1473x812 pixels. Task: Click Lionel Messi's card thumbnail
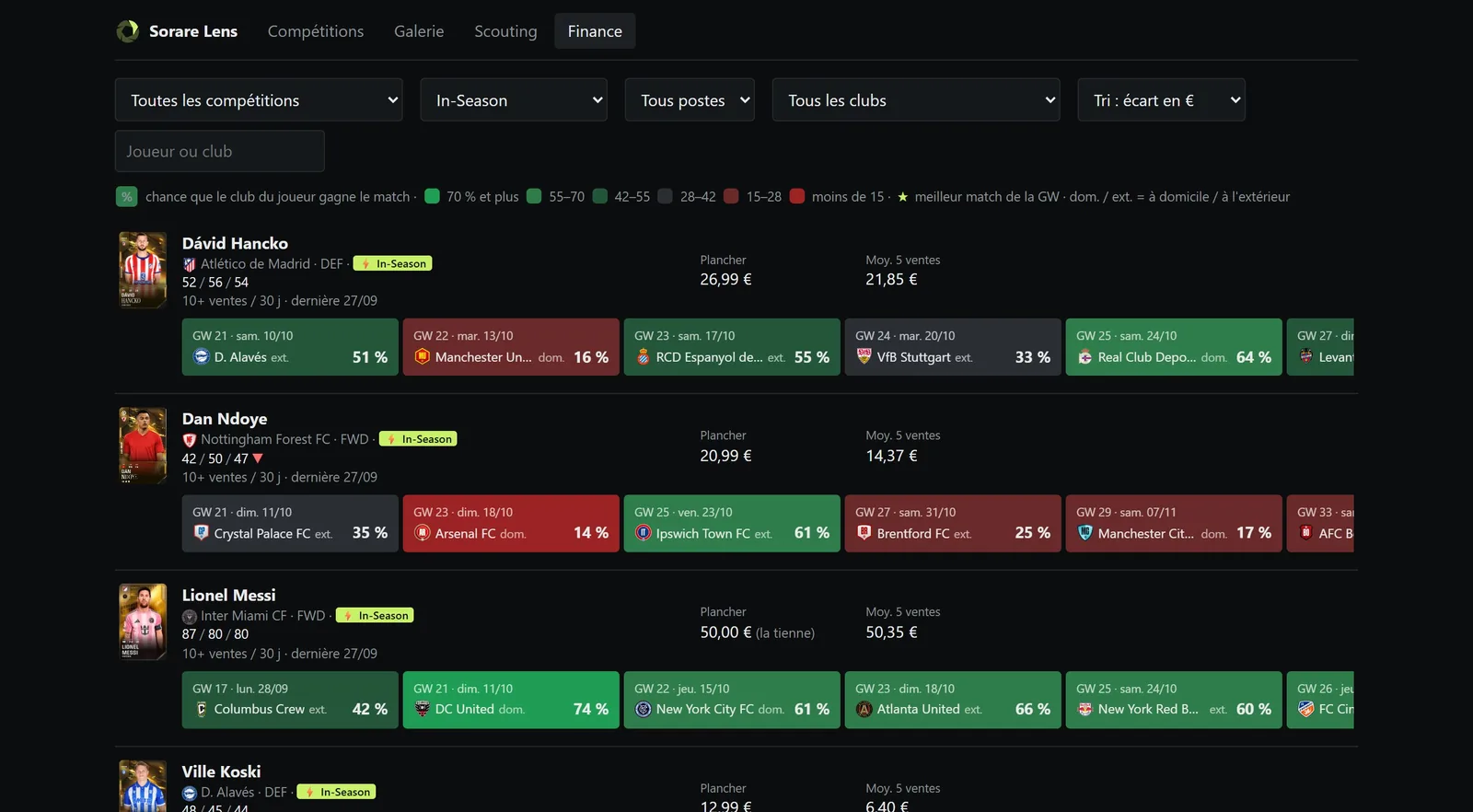click(143, 621)
